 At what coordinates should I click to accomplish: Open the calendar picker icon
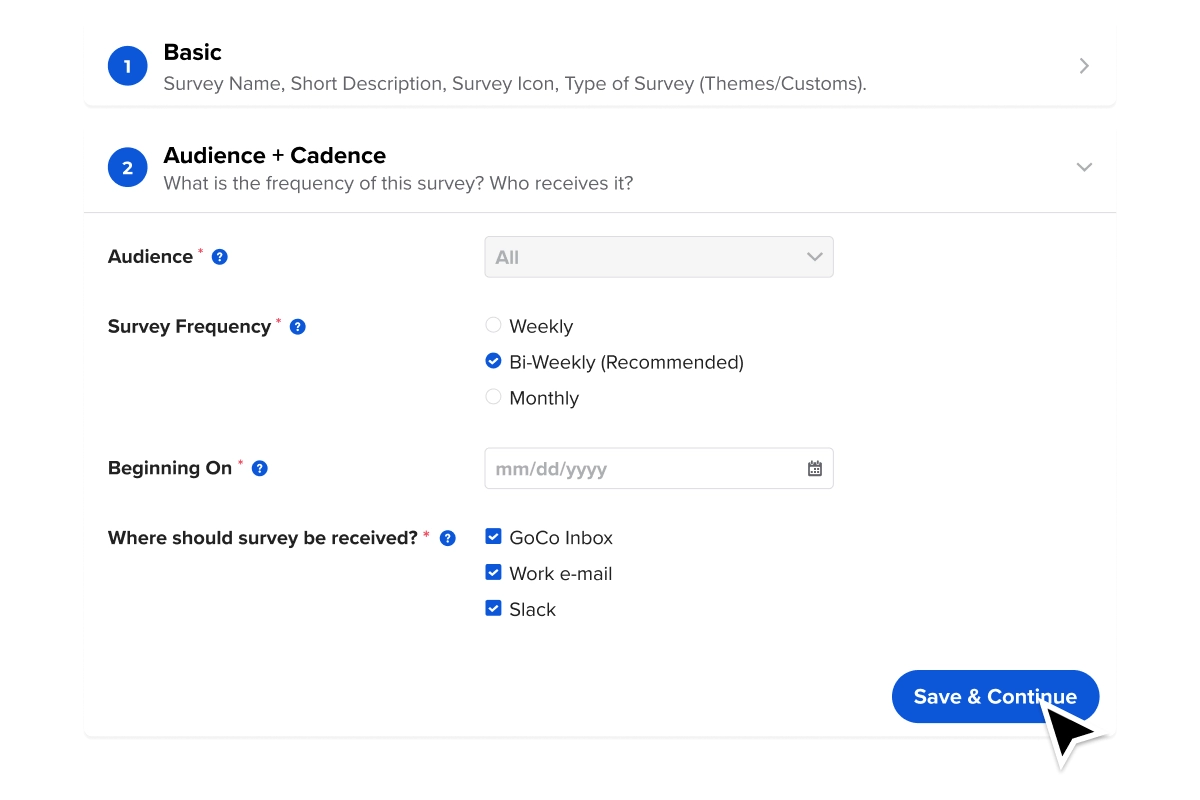coord(816,468)
